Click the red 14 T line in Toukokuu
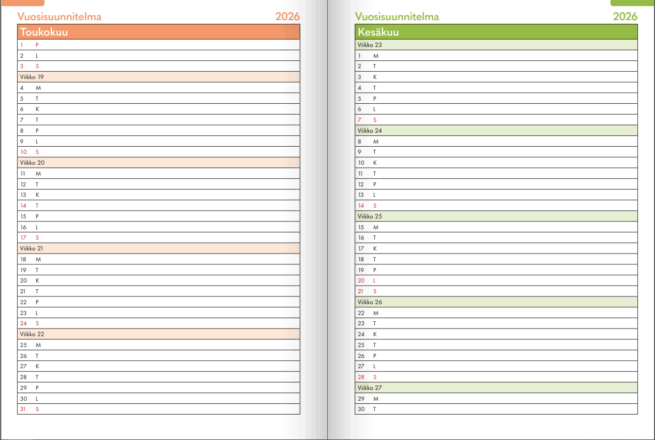Screen dimensions: 655x440 (158, 205)
